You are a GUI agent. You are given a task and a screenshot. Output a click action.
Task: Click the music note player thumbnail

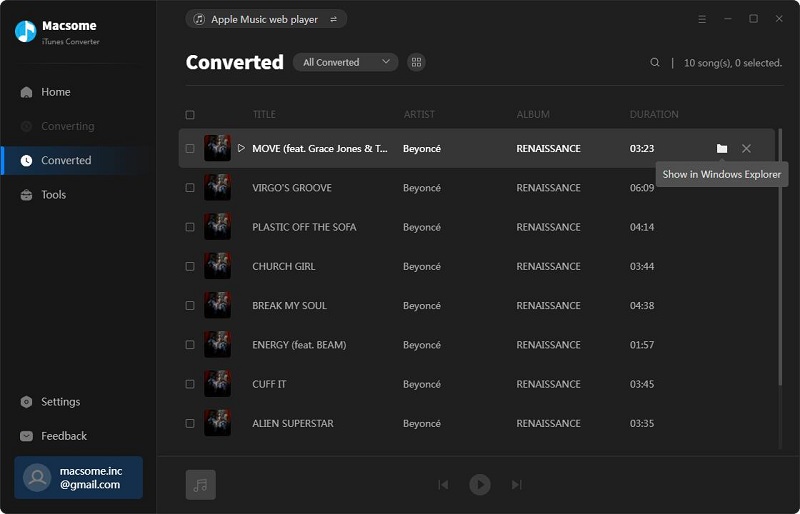point(201,484)
